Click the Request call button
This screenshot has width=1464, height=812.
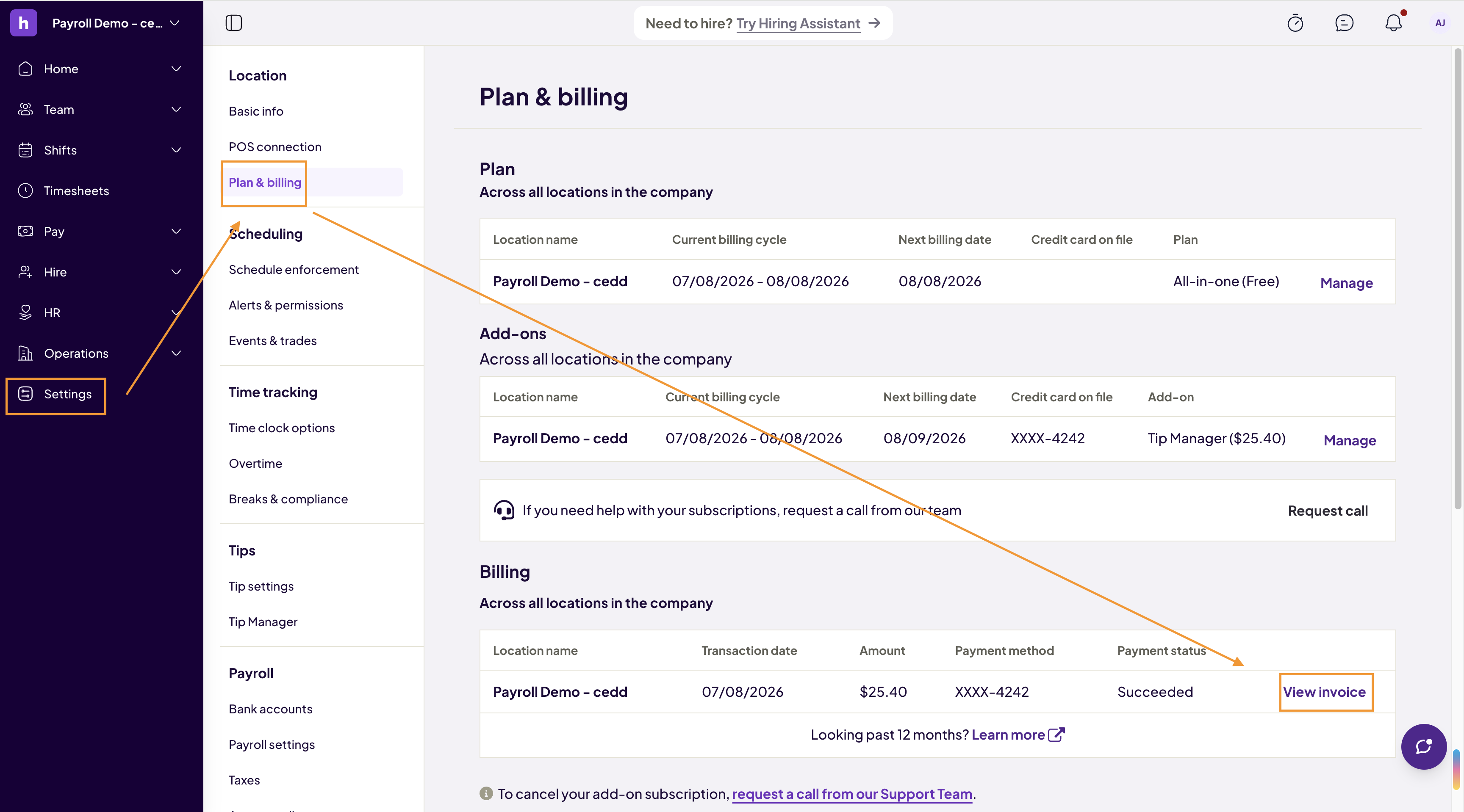(1328, 511)
